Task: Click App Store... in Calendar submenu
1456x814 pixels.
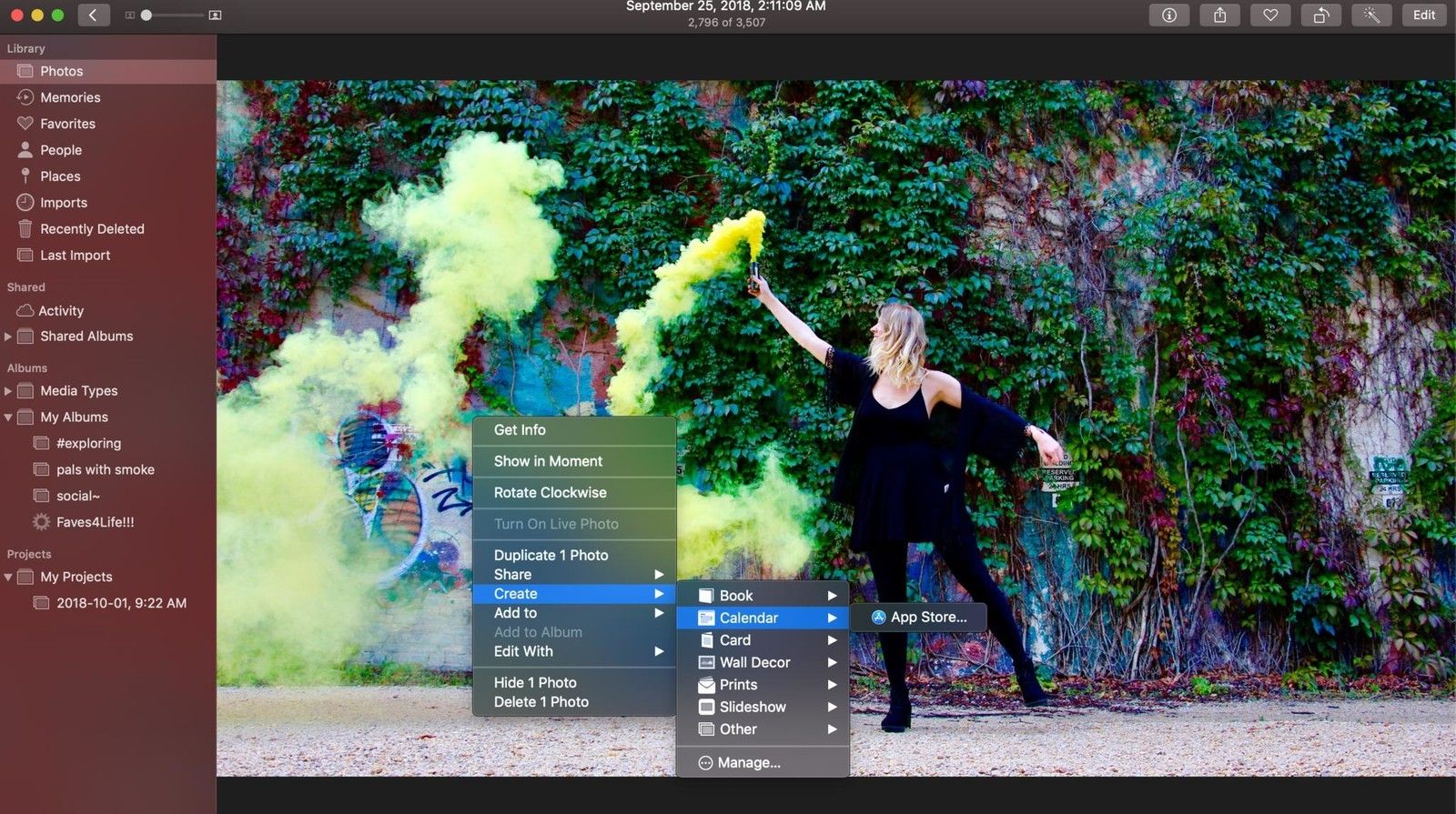Action: tap(927, 617)
